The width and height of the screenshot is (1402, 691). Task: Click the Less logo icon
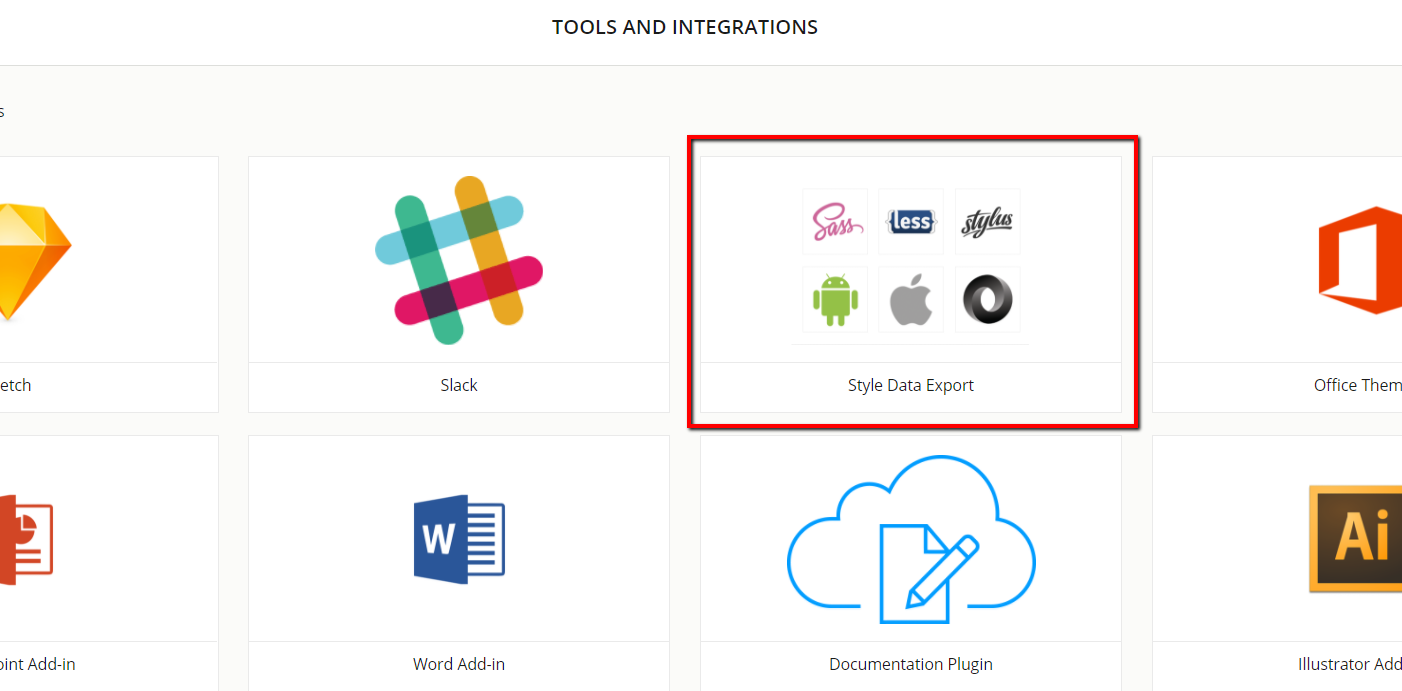click(911, 222)
